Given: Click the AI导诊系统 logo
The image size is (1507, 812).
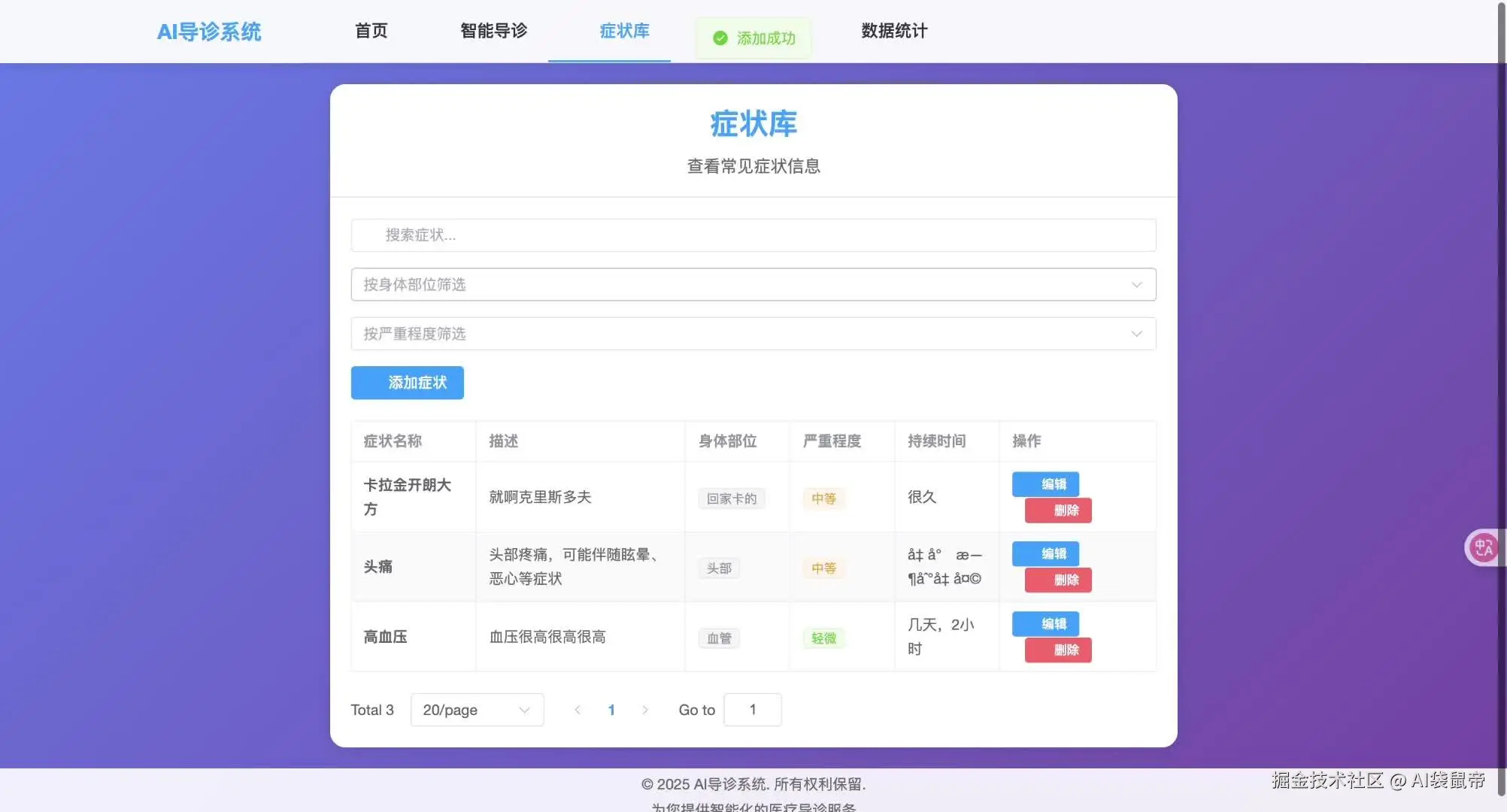Looking at the screenshot, I should tap(209, 32).
